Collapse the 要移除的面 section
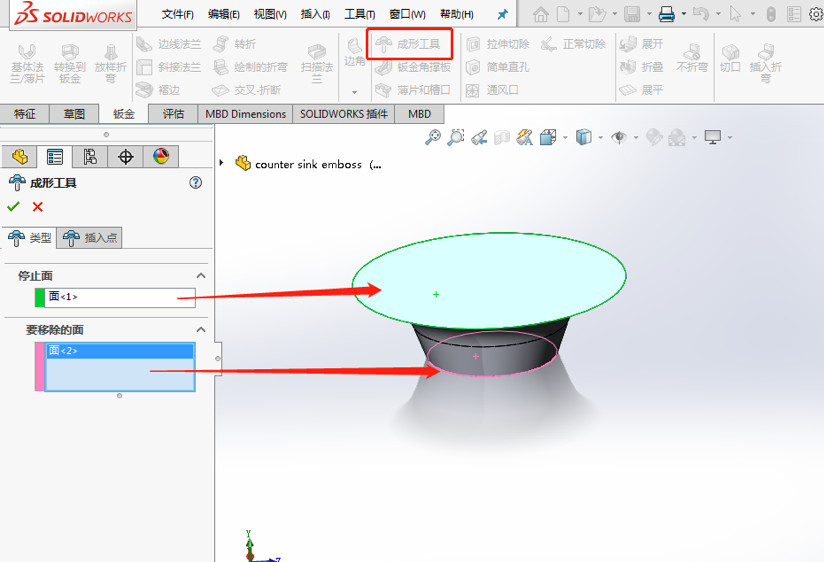The width and height of the screenshot is (824, 562). [200, 330]
